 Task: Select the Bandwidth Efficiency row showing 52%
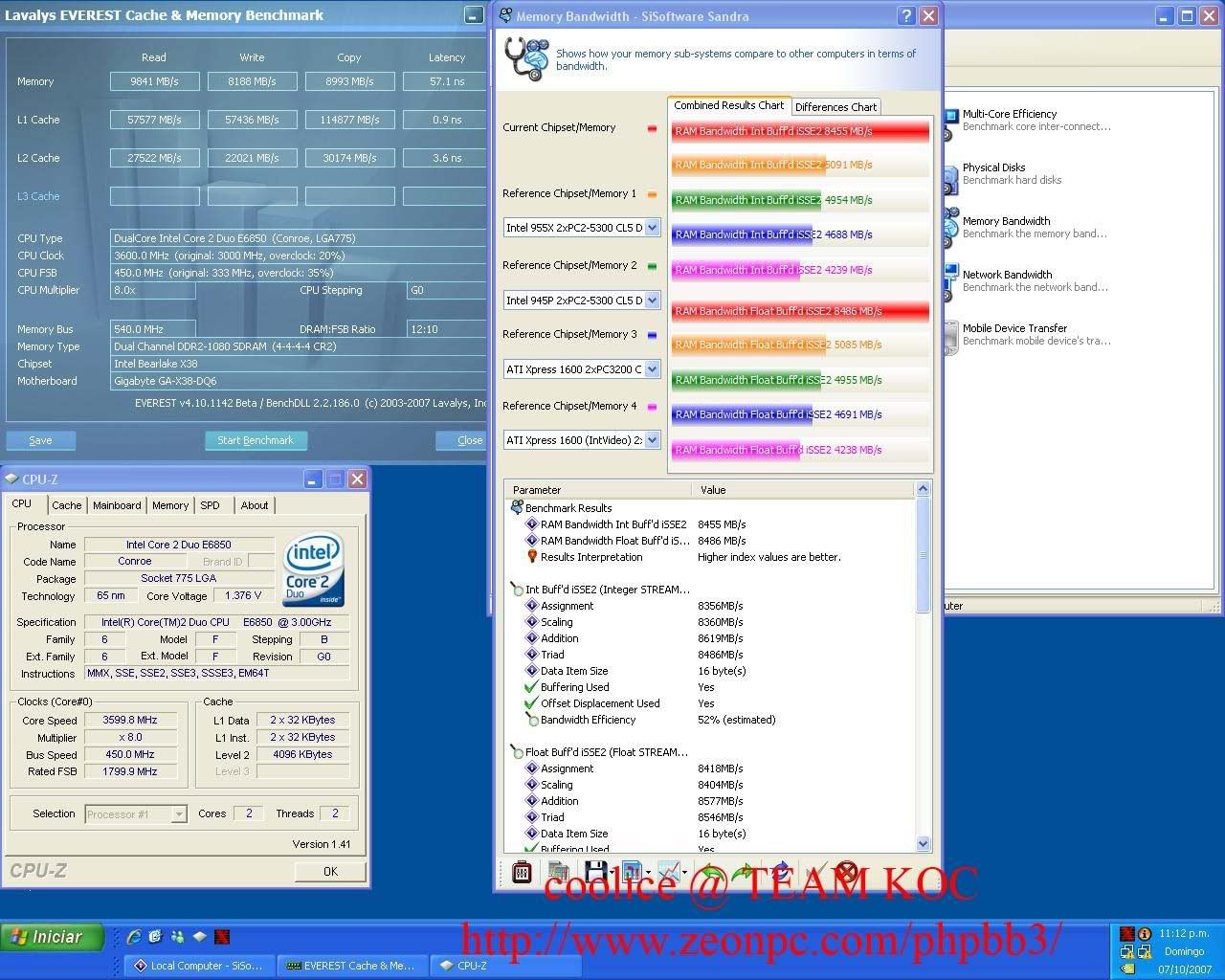click(651, 720)
